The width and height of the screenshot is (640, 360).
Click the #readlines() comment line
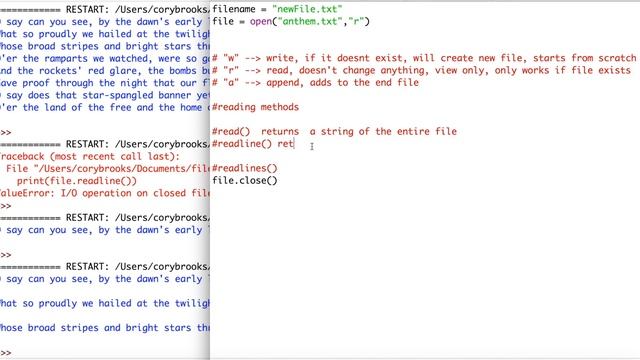click(244, 168)
